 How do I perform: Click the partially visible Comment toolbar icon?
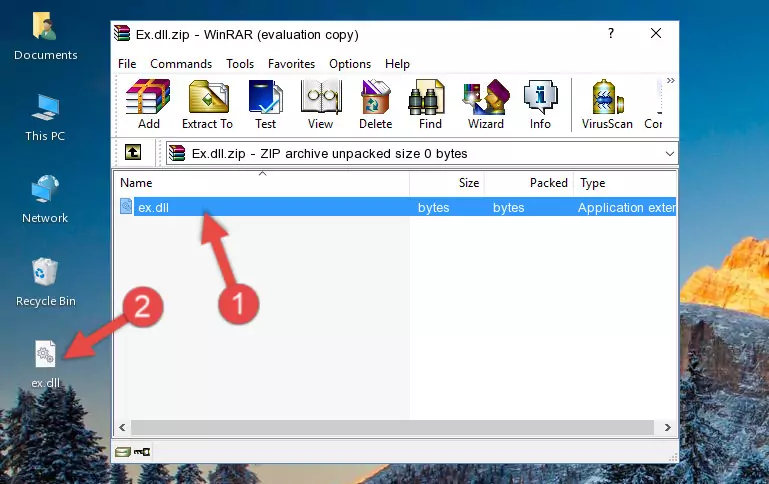click(x=654, y=104)
